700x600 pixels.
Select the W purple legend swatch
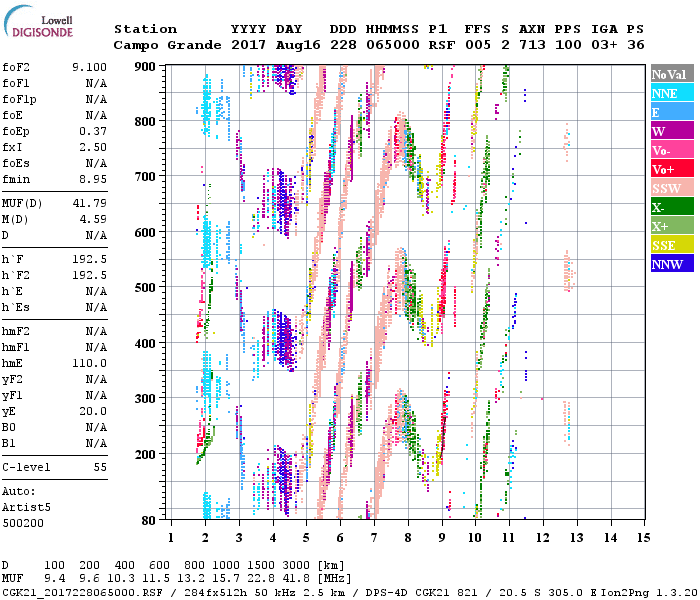(669, 131)
